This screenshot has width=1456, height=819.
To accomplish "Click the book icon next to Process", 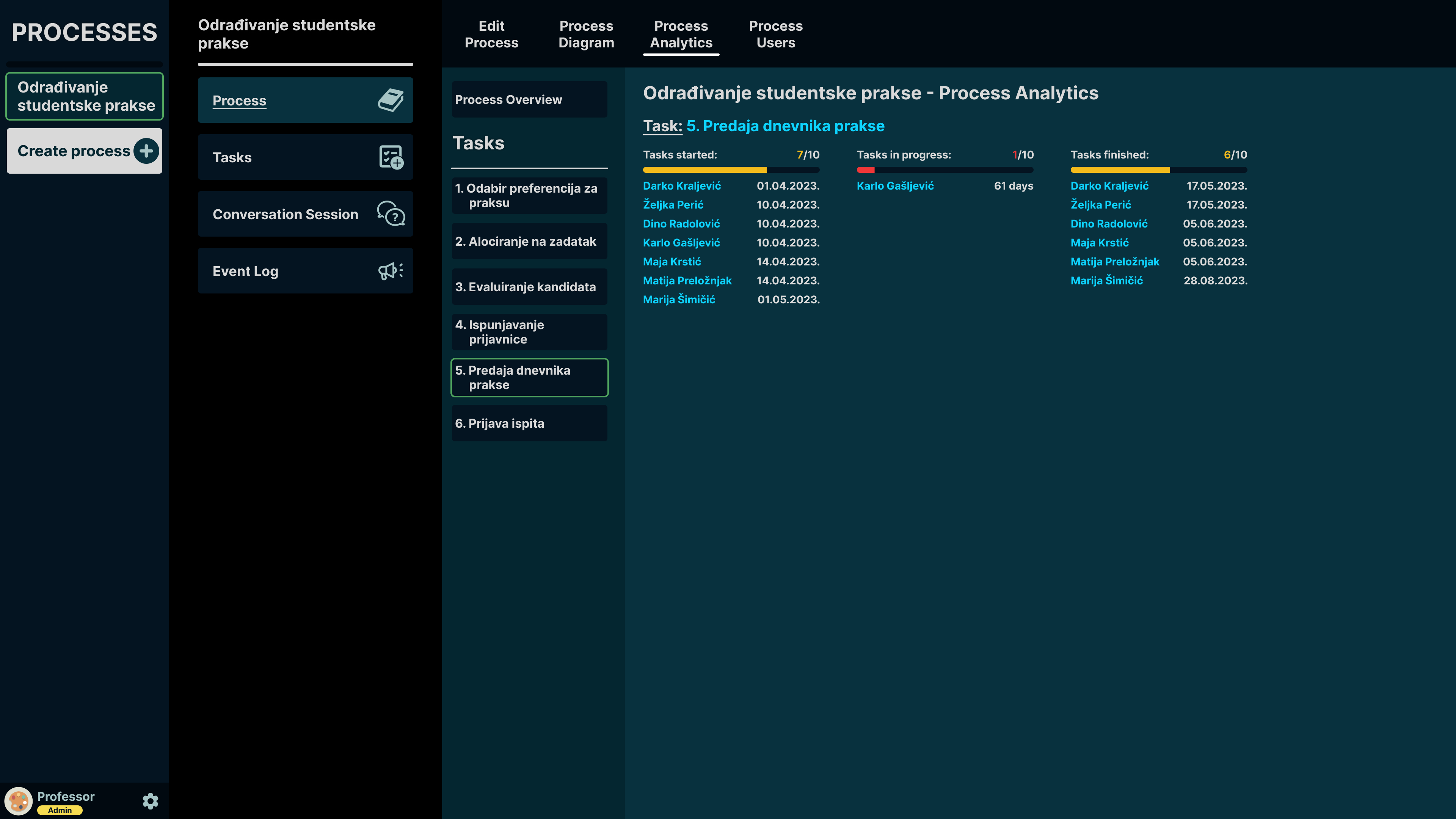I will tap(391, 100).
